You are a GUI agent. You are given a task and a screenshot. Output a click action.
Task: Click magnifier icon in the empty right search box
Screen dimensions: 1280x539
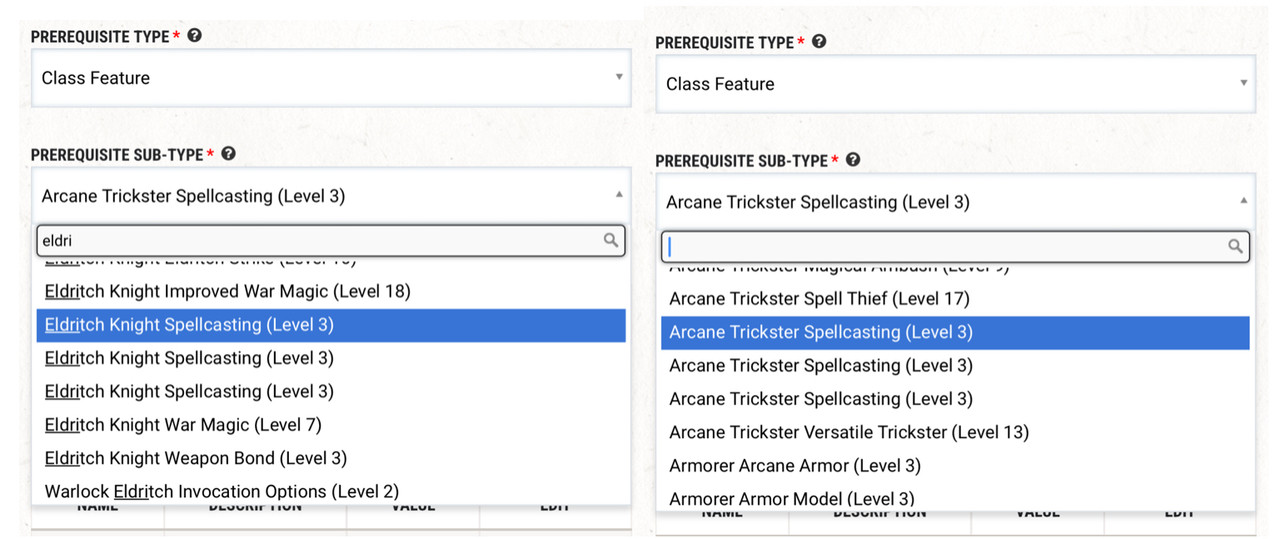tap(1235, 246)
